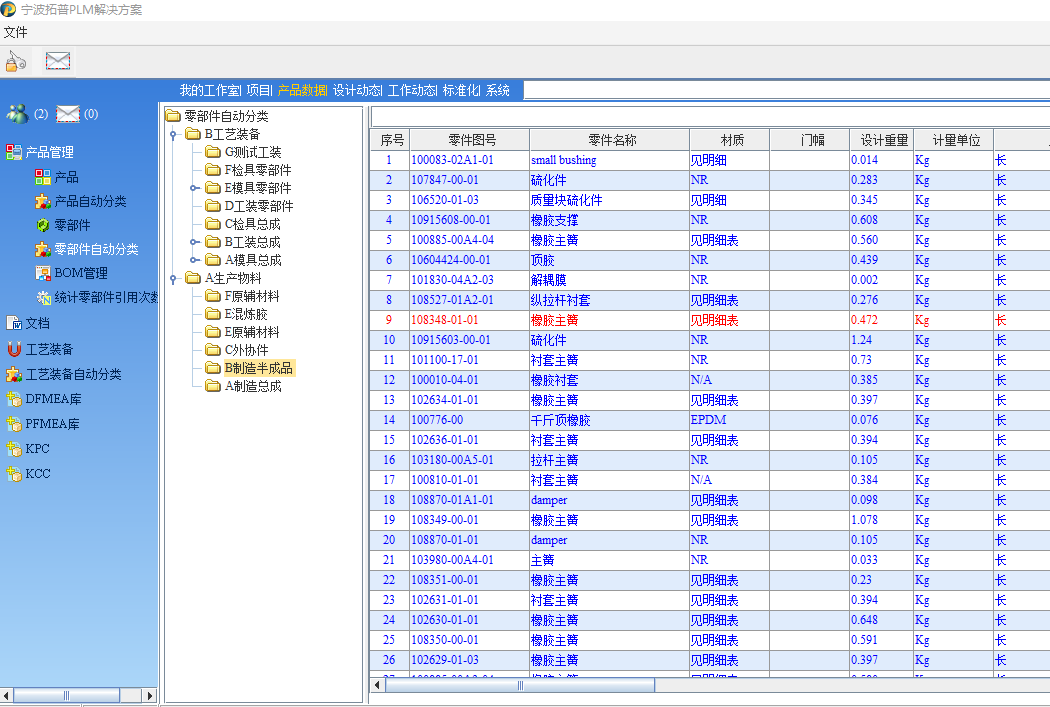
Task: Collapse the A生产物料 tree node
Action: (x=172, y=279)
